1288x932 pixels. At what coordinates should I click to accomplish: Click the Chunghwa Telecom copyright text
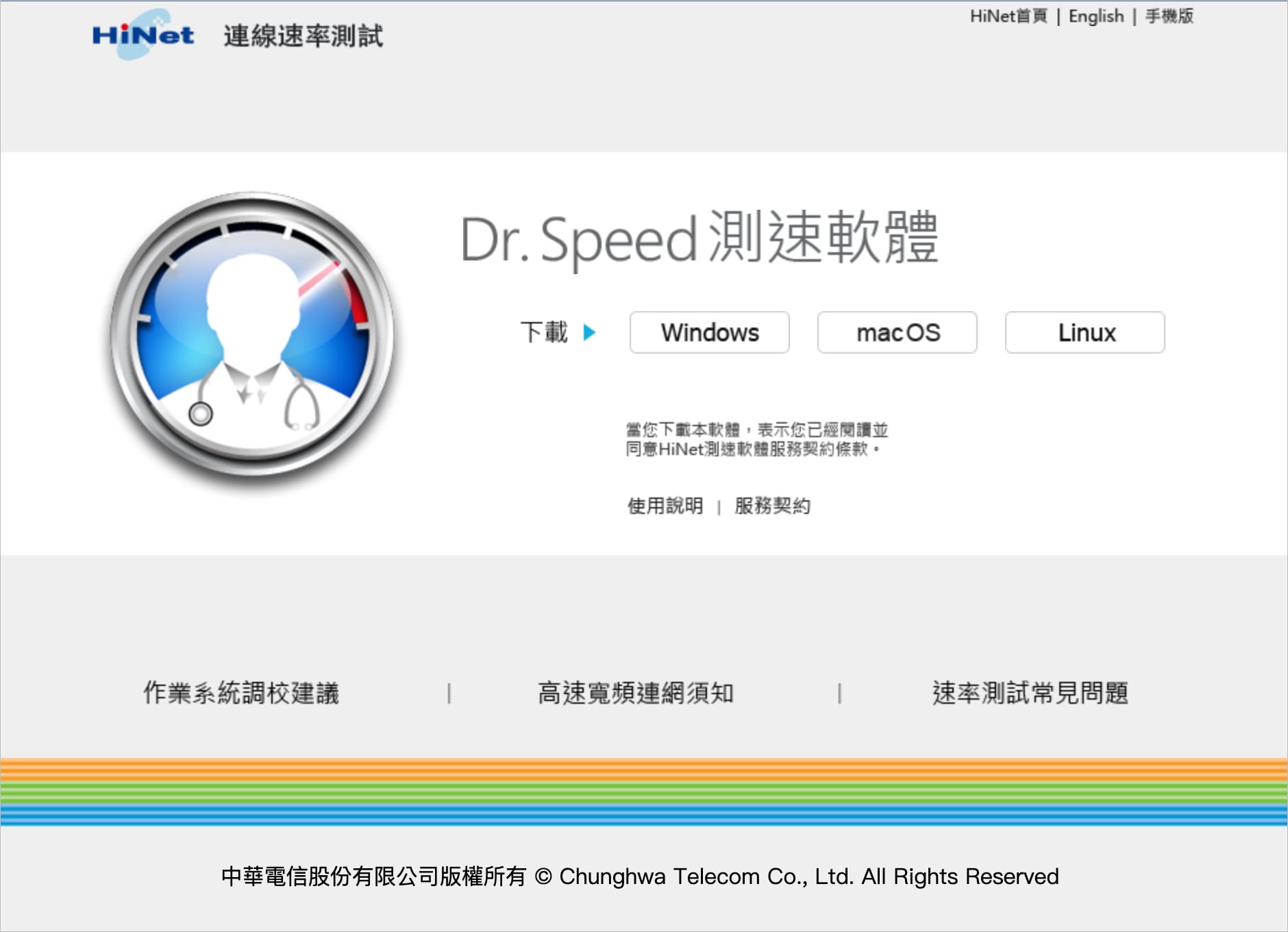(x=640, y=876)
